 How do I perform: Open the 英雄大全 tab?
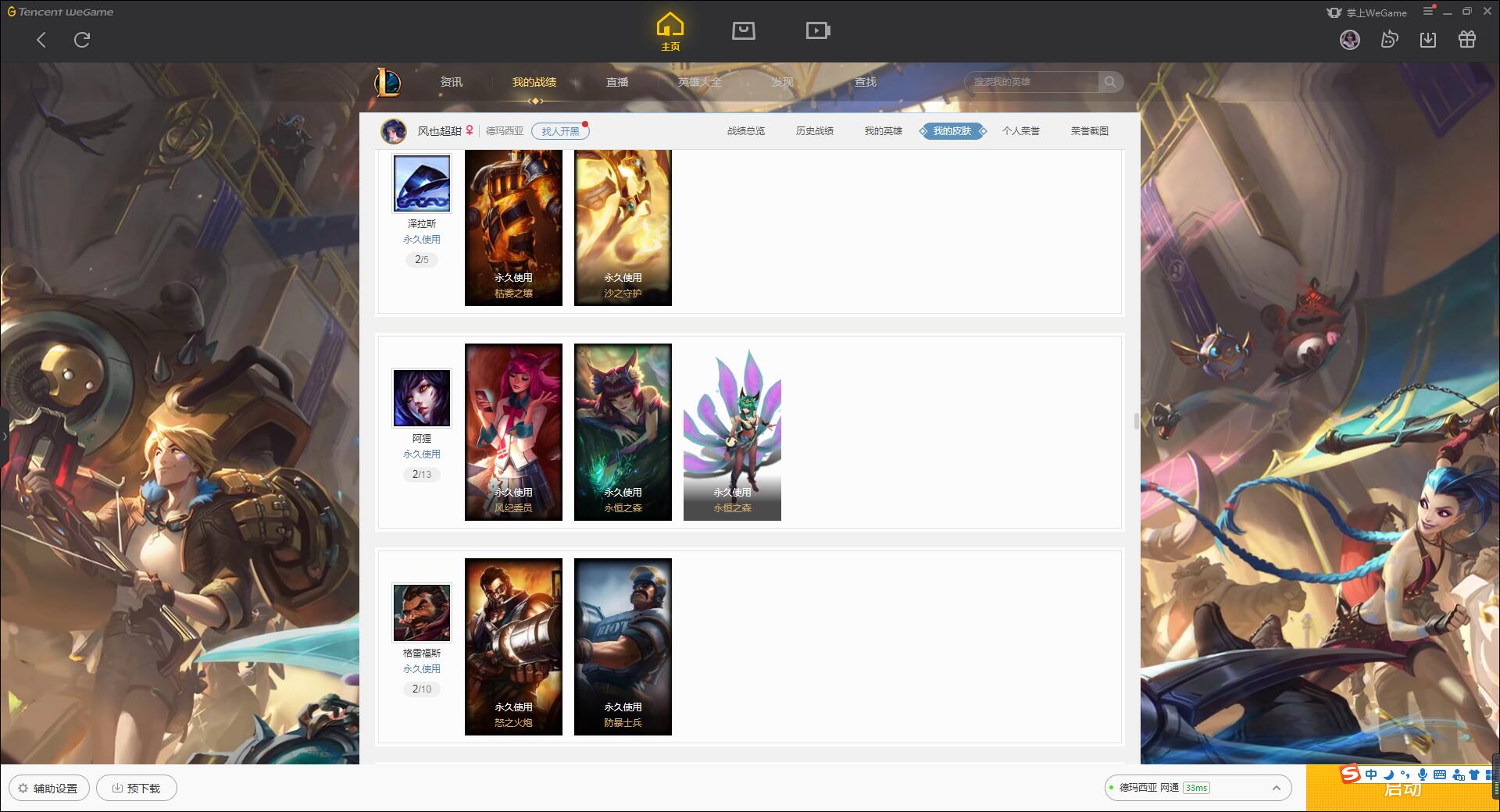[x=700, y=82]
